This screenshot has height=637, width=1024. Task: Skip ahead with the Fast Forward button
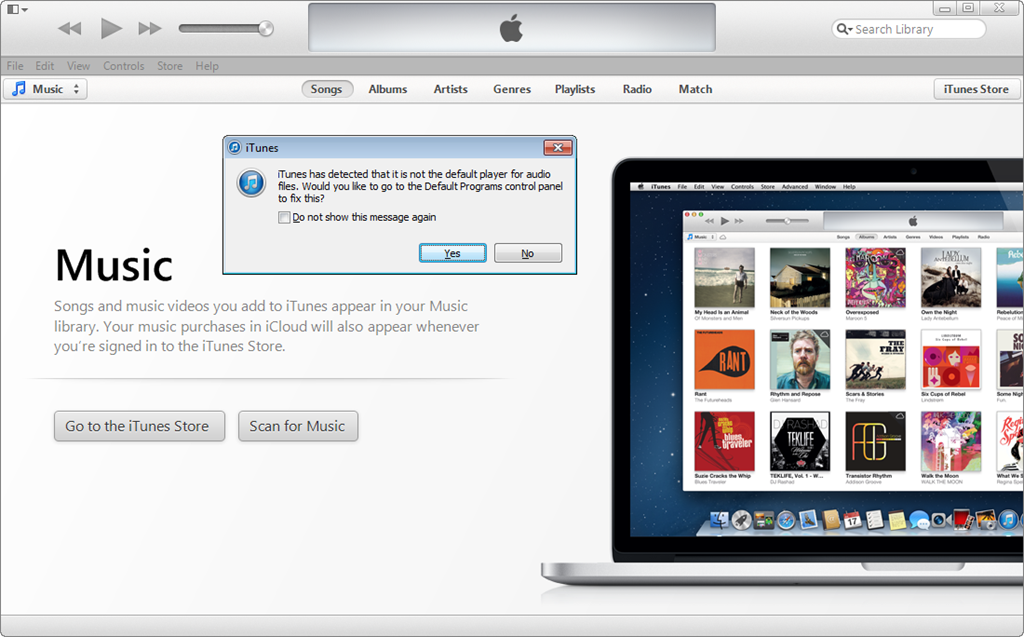(150, 29)
